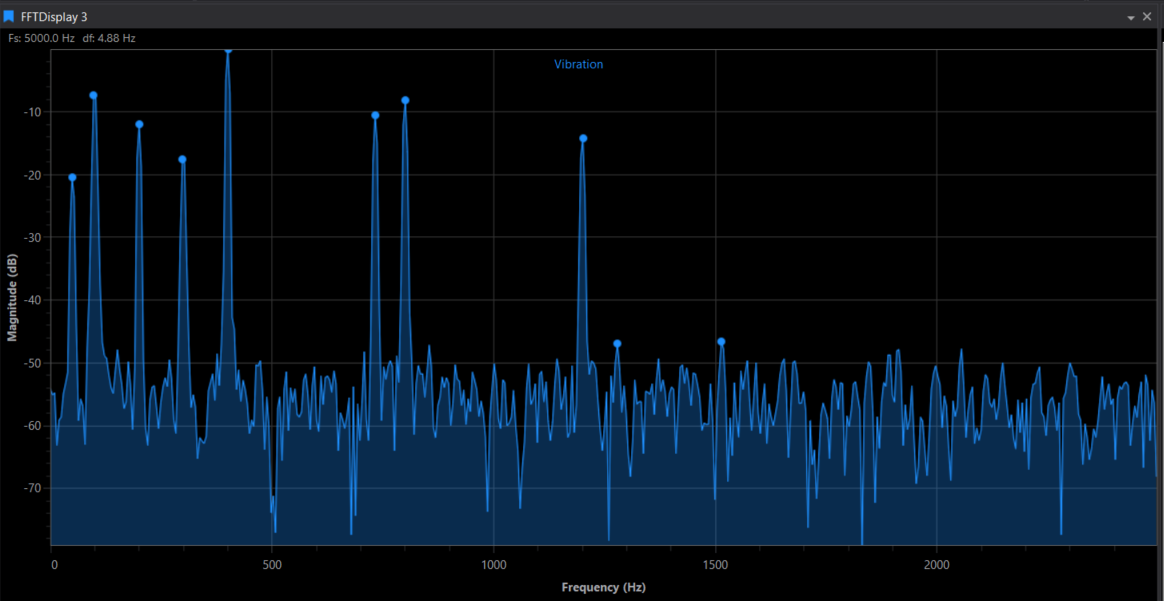
Task: Select the peak marker near 800 Hz
Action: coord(405,100)
